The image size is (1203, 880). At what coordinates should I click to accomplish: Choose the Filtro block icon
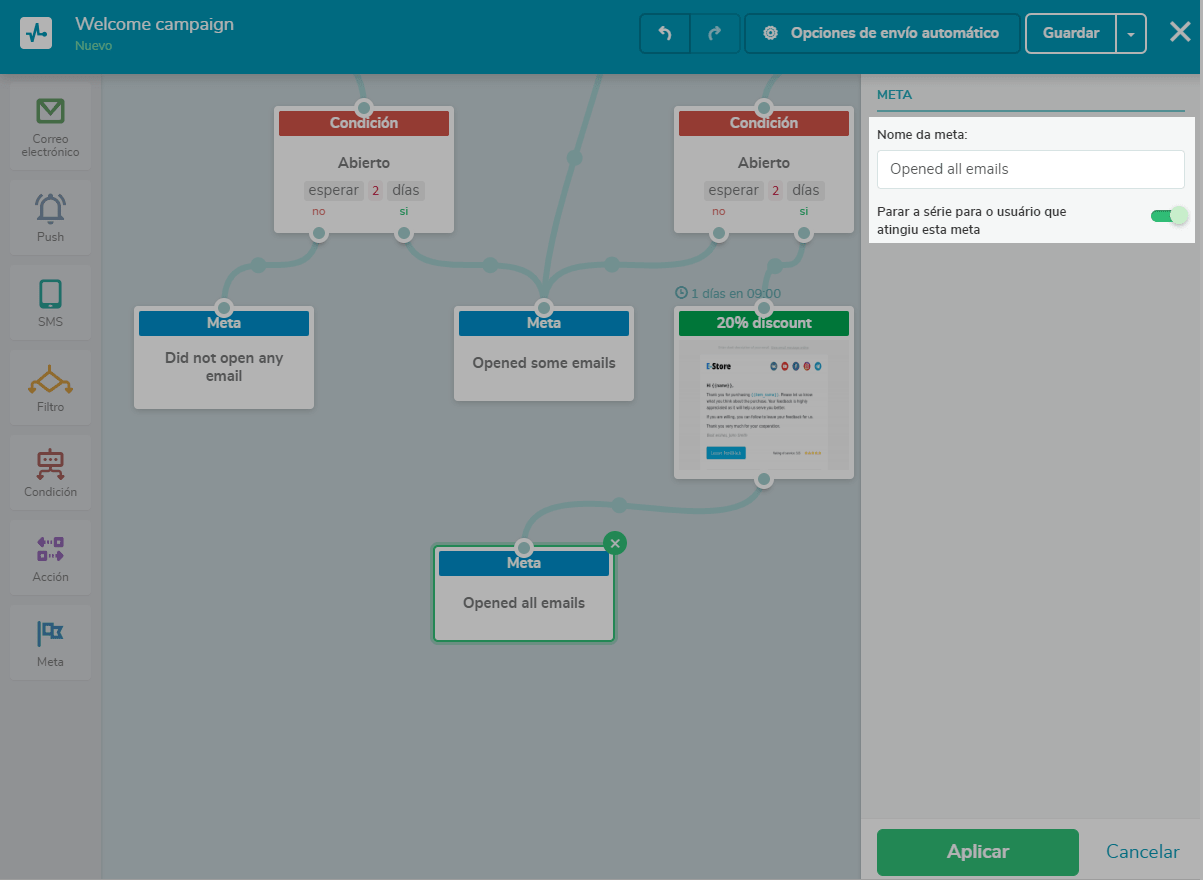pos(50,380)
